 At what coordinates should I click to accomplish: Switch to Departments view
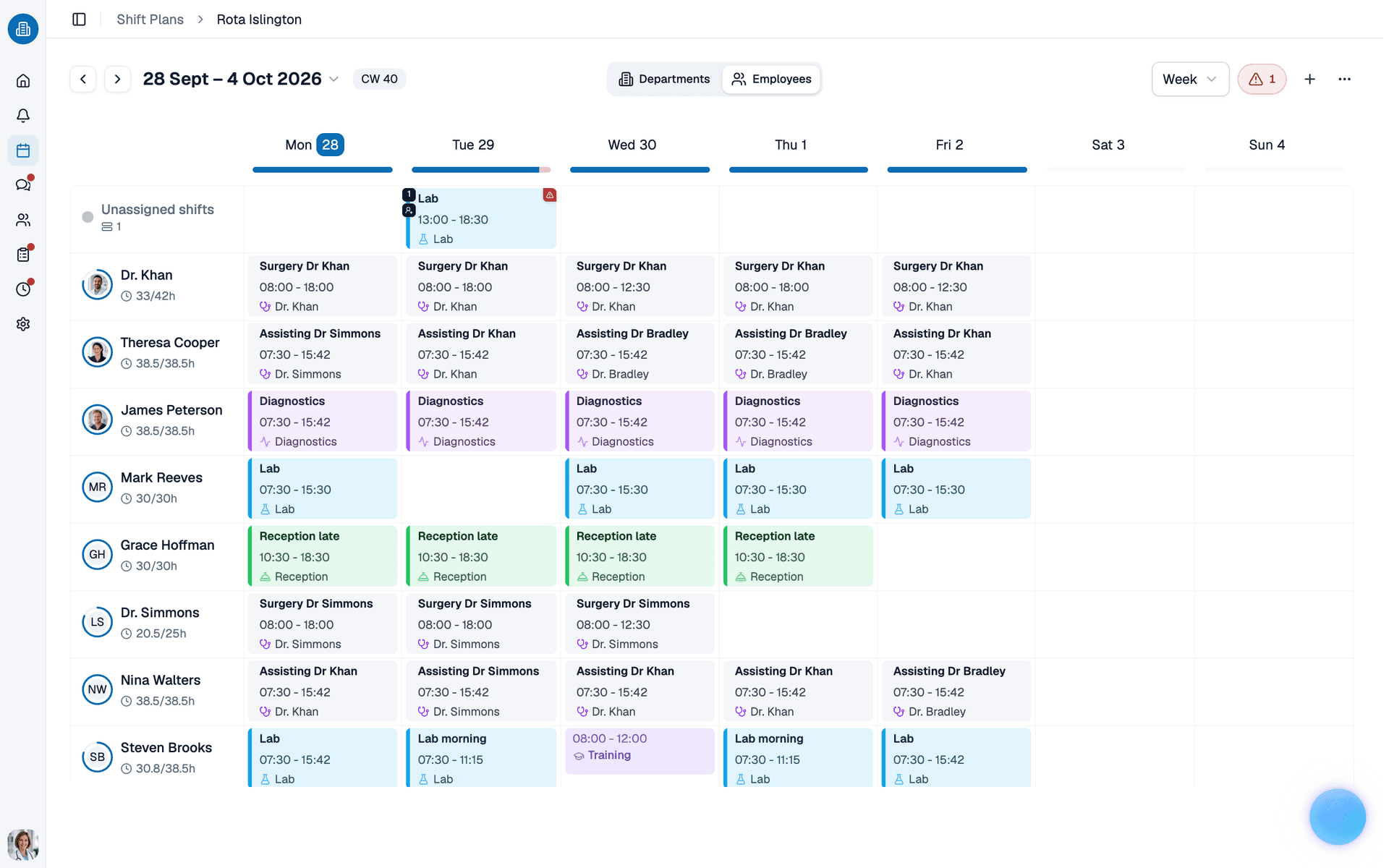click(664, 79)
